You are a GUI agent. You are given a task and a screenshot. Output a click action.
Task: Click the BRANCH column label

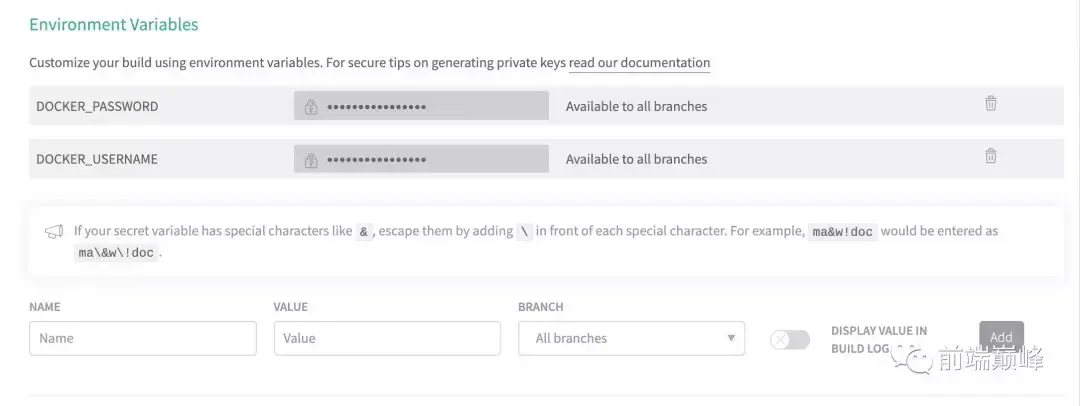540,307
